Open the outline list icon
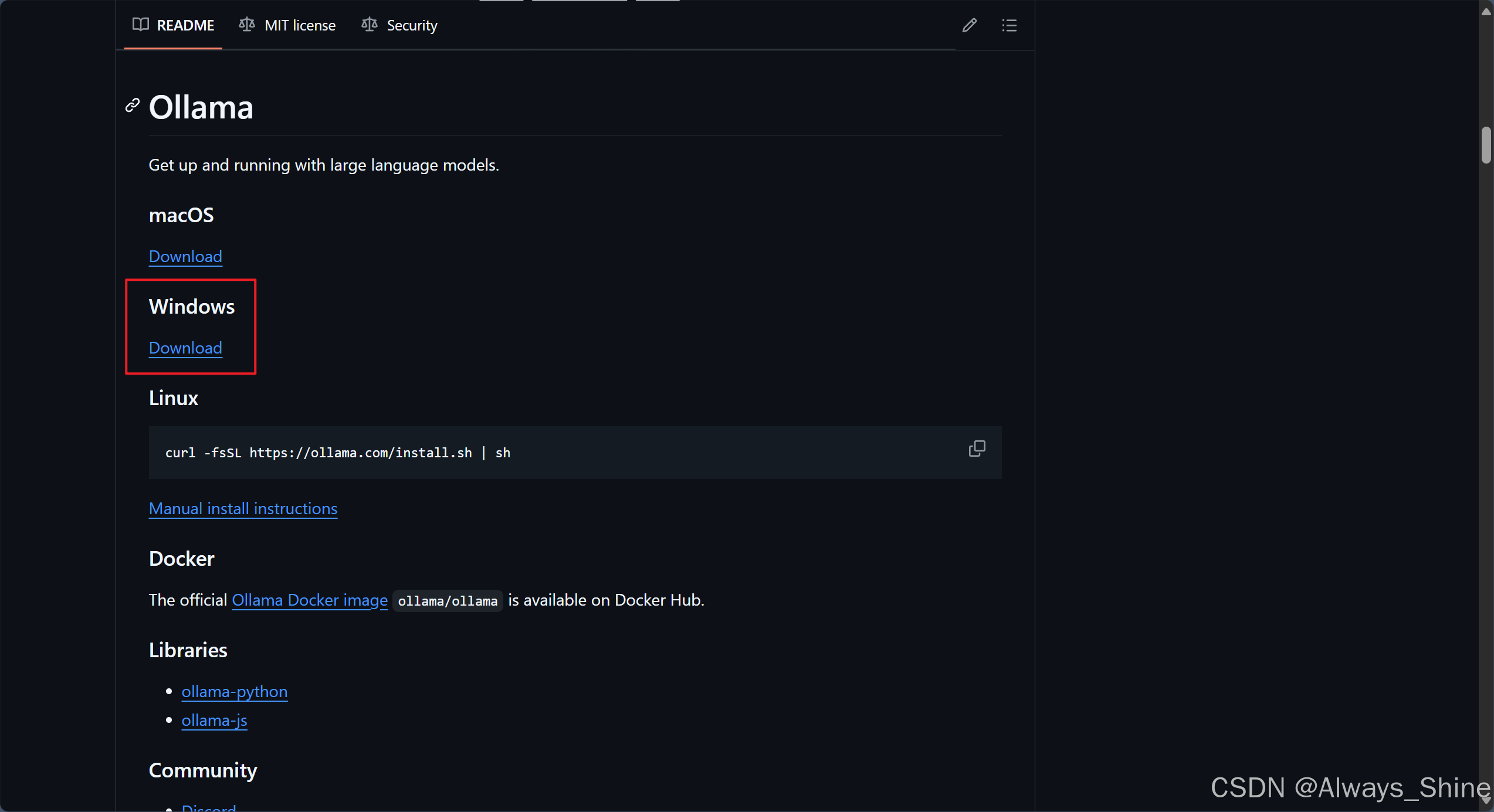This screenshot has height=812, width=1494. pyautogui.click(x=1009, y=25)
